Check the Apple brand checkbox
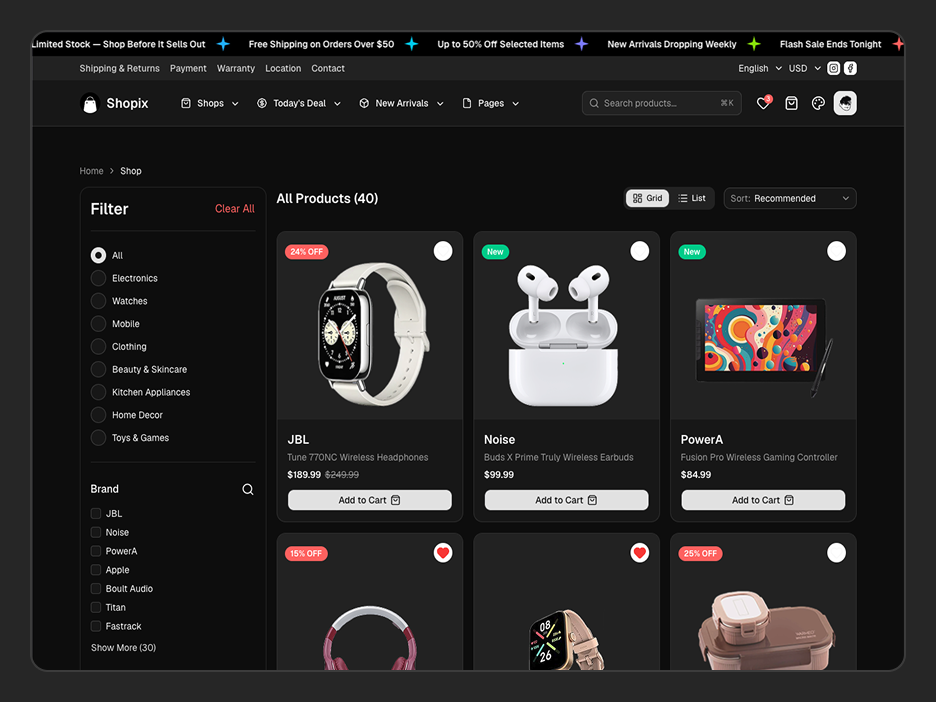This screenshot has height=702, width=936. click(x=96, y=569)
